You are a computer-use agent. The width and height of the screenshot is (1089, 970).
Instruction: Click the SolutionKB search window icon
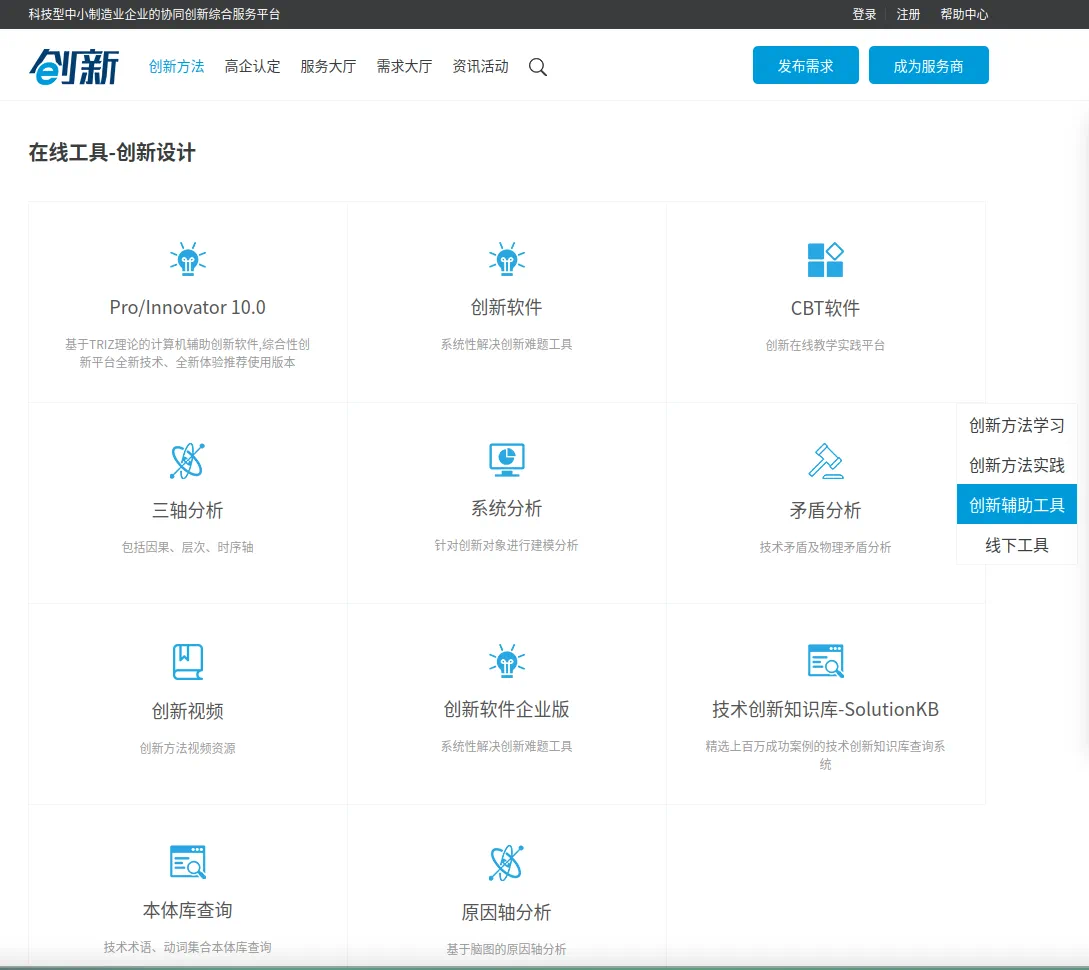[x=825, y=660]
